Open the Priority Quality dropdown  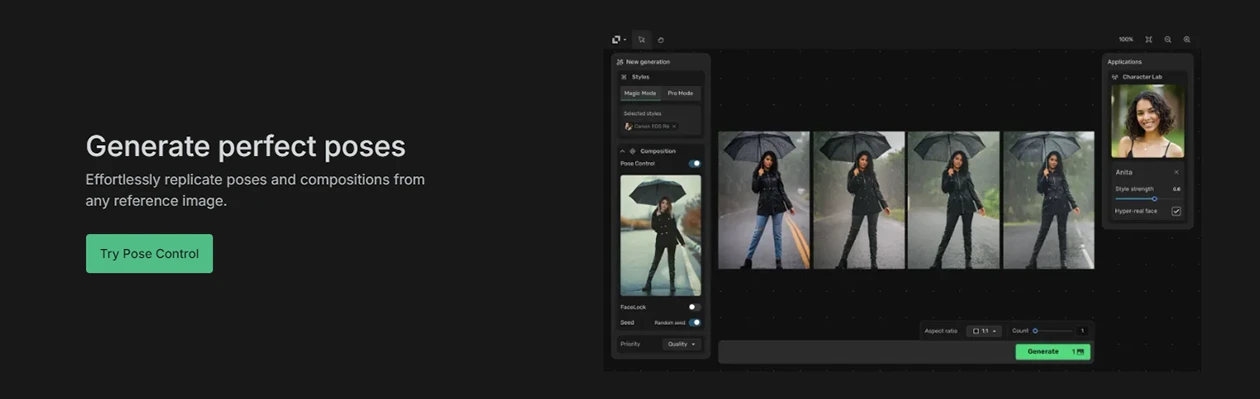[x=681, y=344]
